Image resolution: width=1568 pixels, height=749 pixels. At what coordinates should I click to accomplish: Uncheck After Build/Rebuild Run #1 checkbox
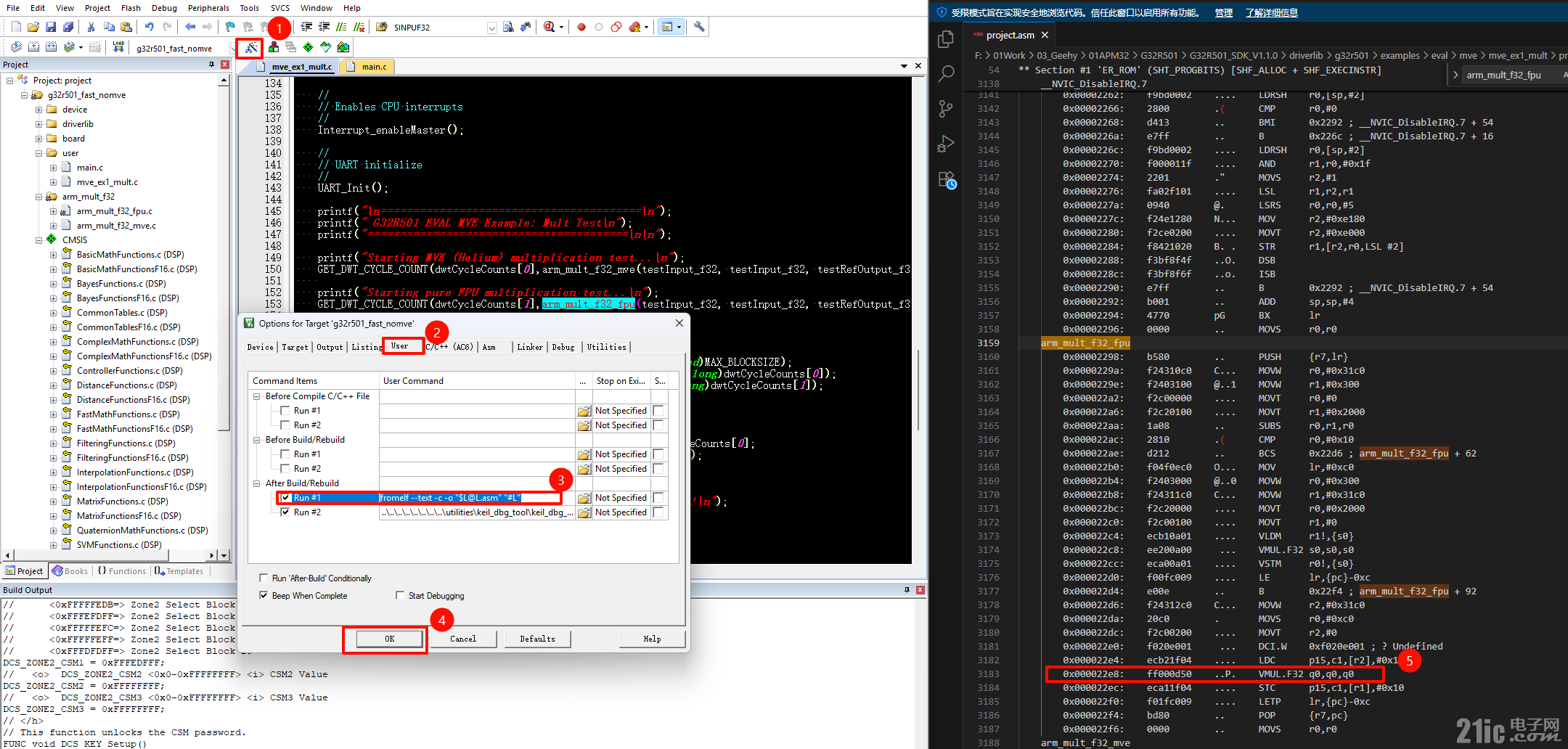tap(285, 498)
